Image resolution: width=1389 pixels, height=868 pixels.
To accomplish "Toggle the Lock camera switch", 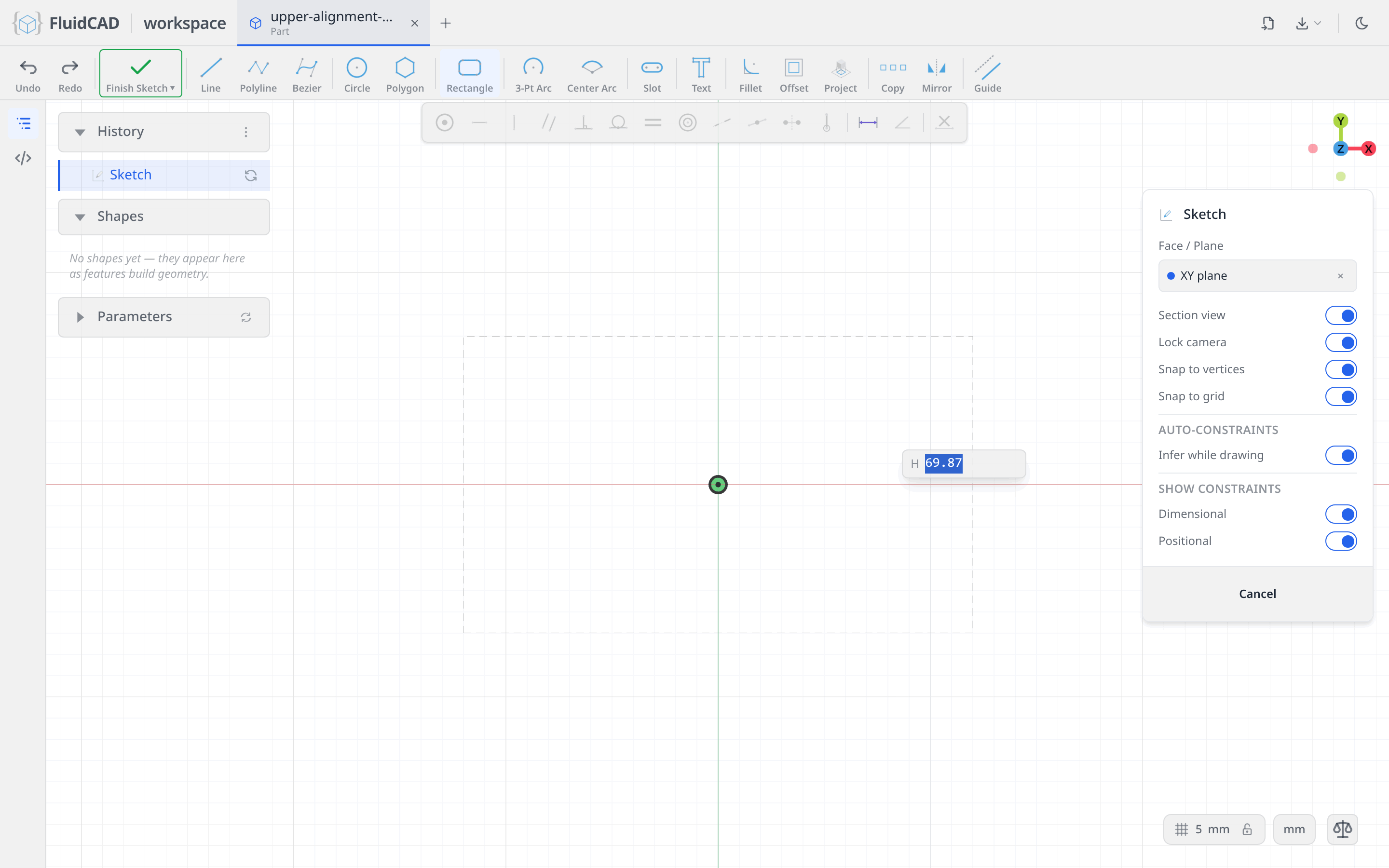I will 1340,342.
